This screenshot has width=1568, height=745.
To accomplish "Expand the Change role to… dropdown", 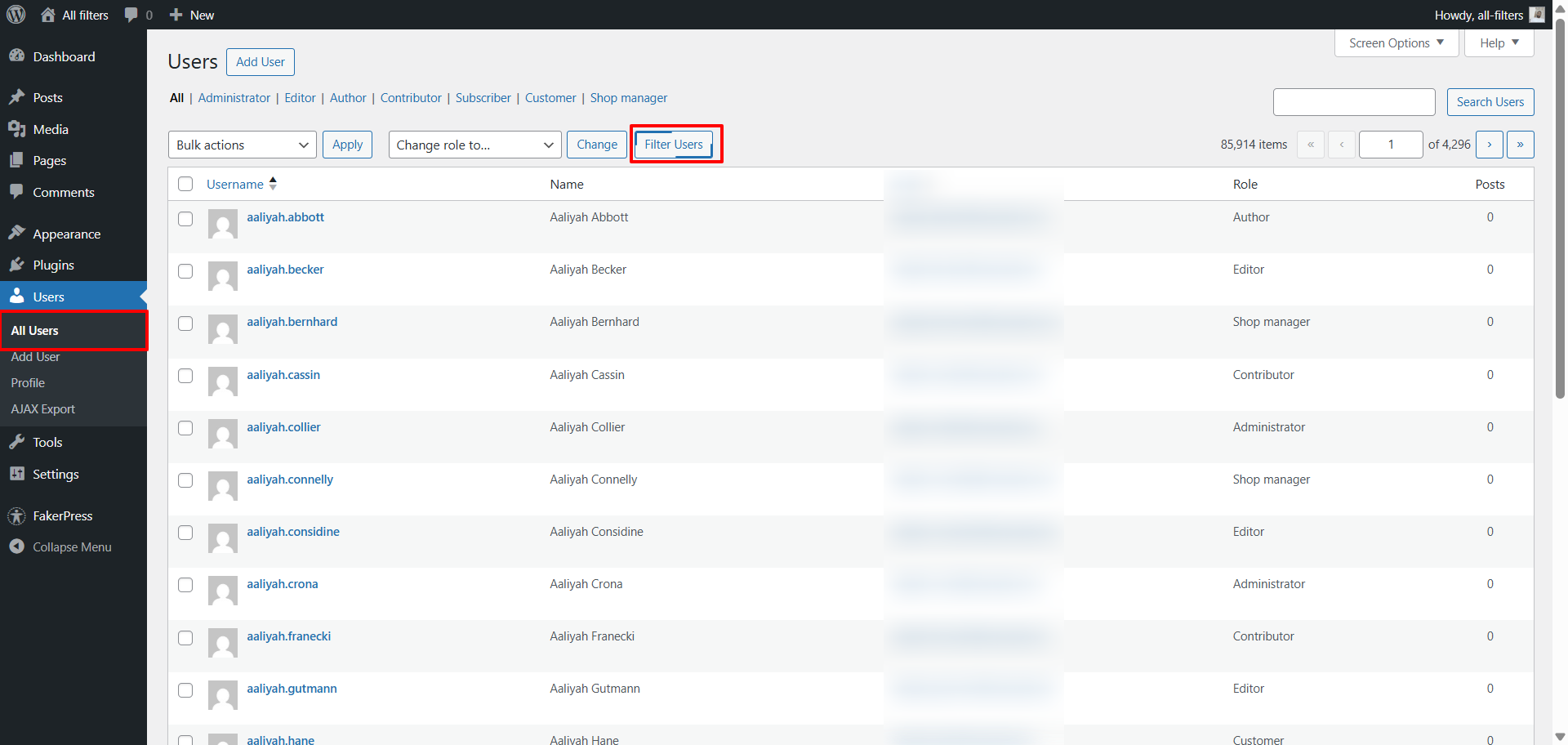I will click(474, 145).
